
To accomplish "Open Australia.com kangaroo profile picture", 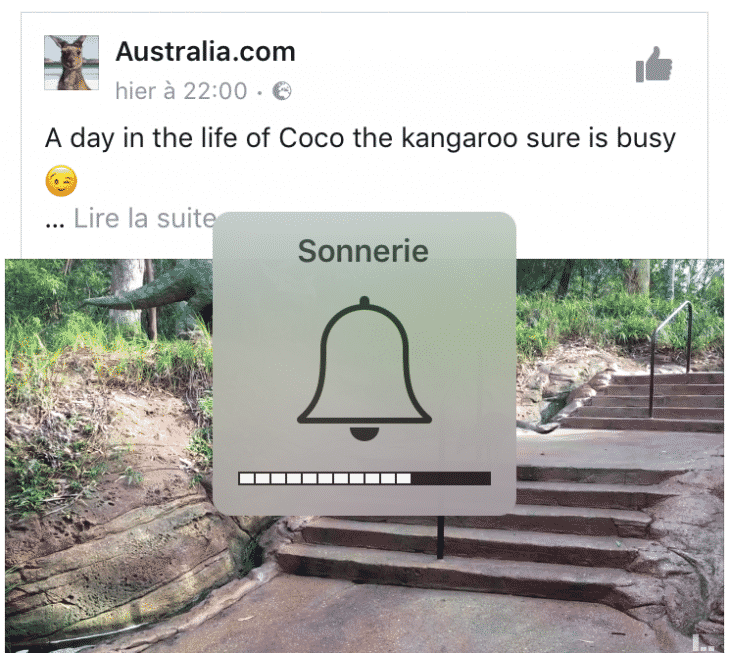I will [x=71, y=62].
